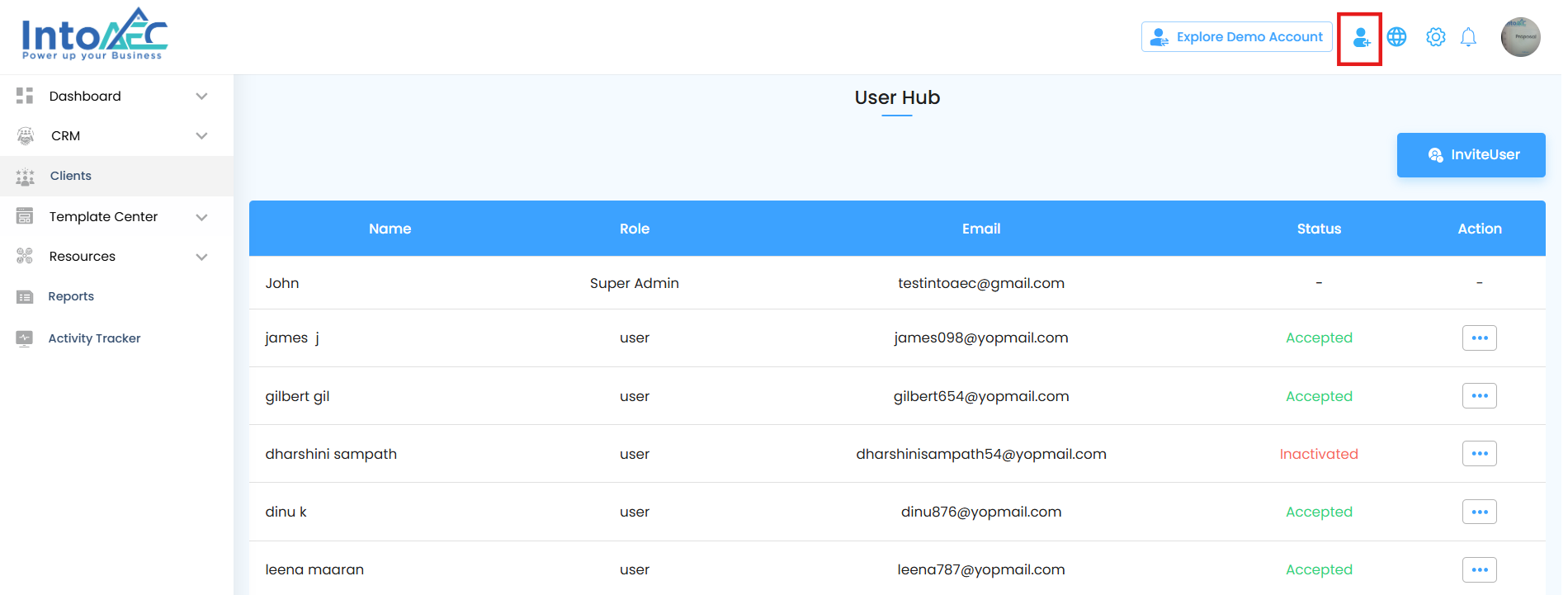The height and width of the screenshot is (595, 1568).
Task: Open action menu for james j
Action: click(x=1479, y=338)
